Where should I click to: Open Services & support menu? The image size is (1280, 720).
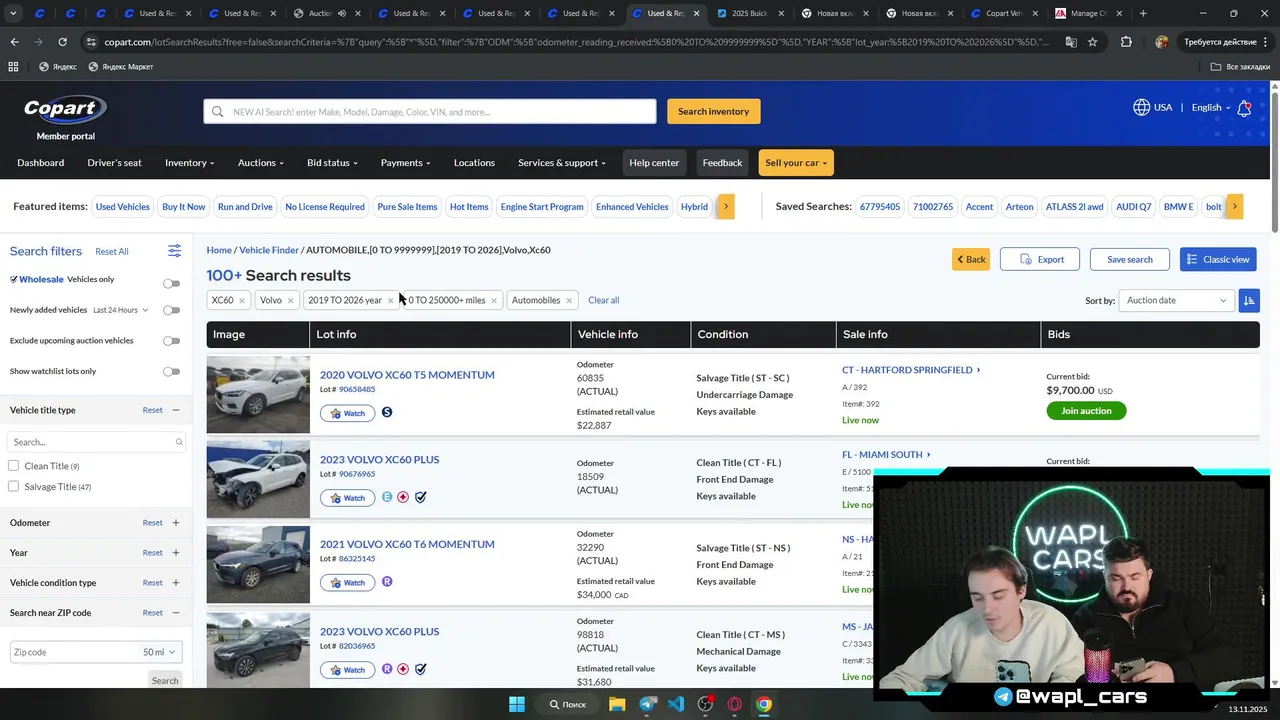point(562,163)
